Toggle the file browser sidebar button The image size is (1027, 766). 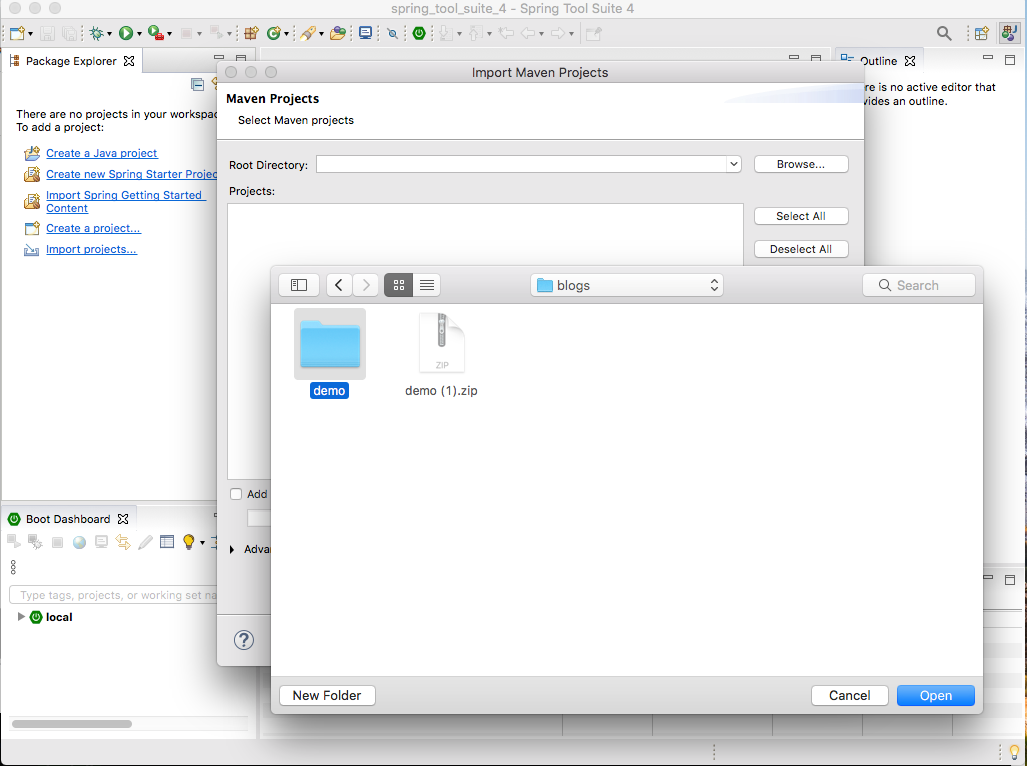[x=299, y=285]
